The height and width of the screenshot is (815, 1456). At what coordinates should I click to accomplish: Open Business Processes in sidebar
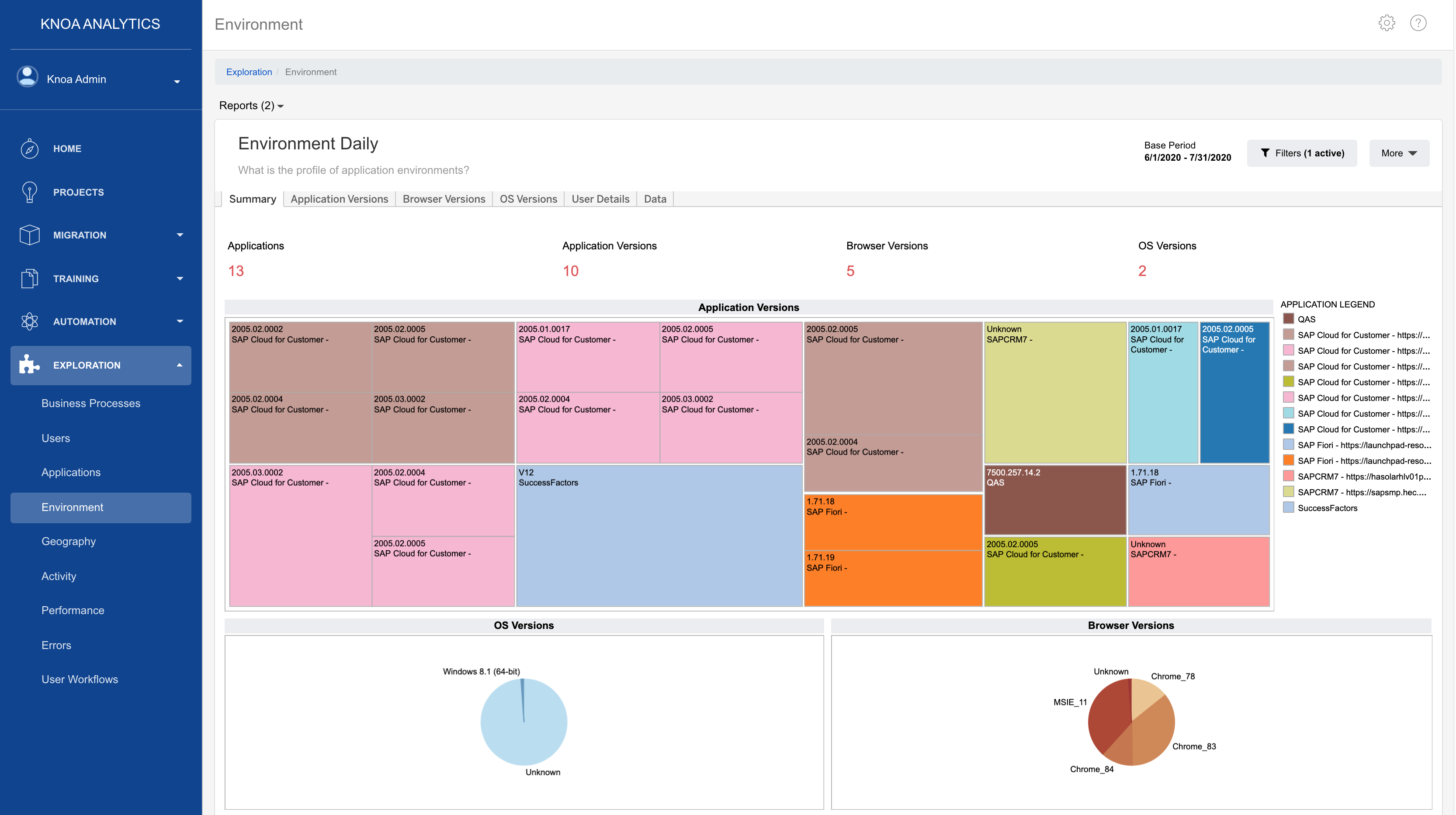[x=90, y=403]
